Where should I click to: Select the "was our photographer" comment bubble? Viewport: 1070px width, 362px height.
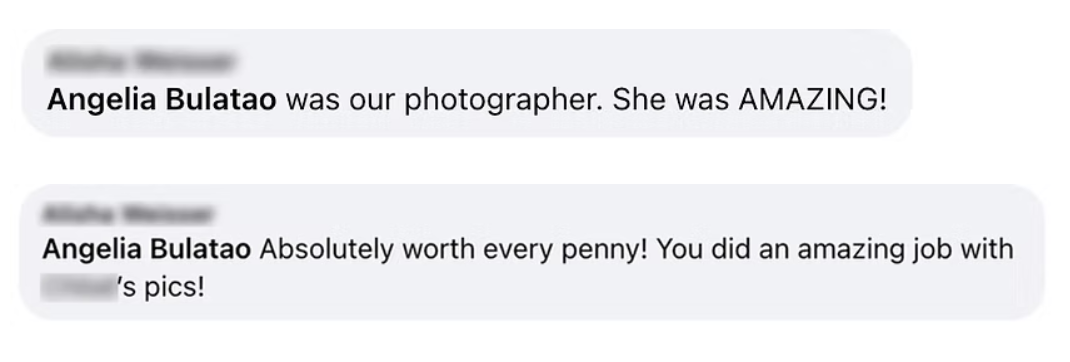click(467, 82)
